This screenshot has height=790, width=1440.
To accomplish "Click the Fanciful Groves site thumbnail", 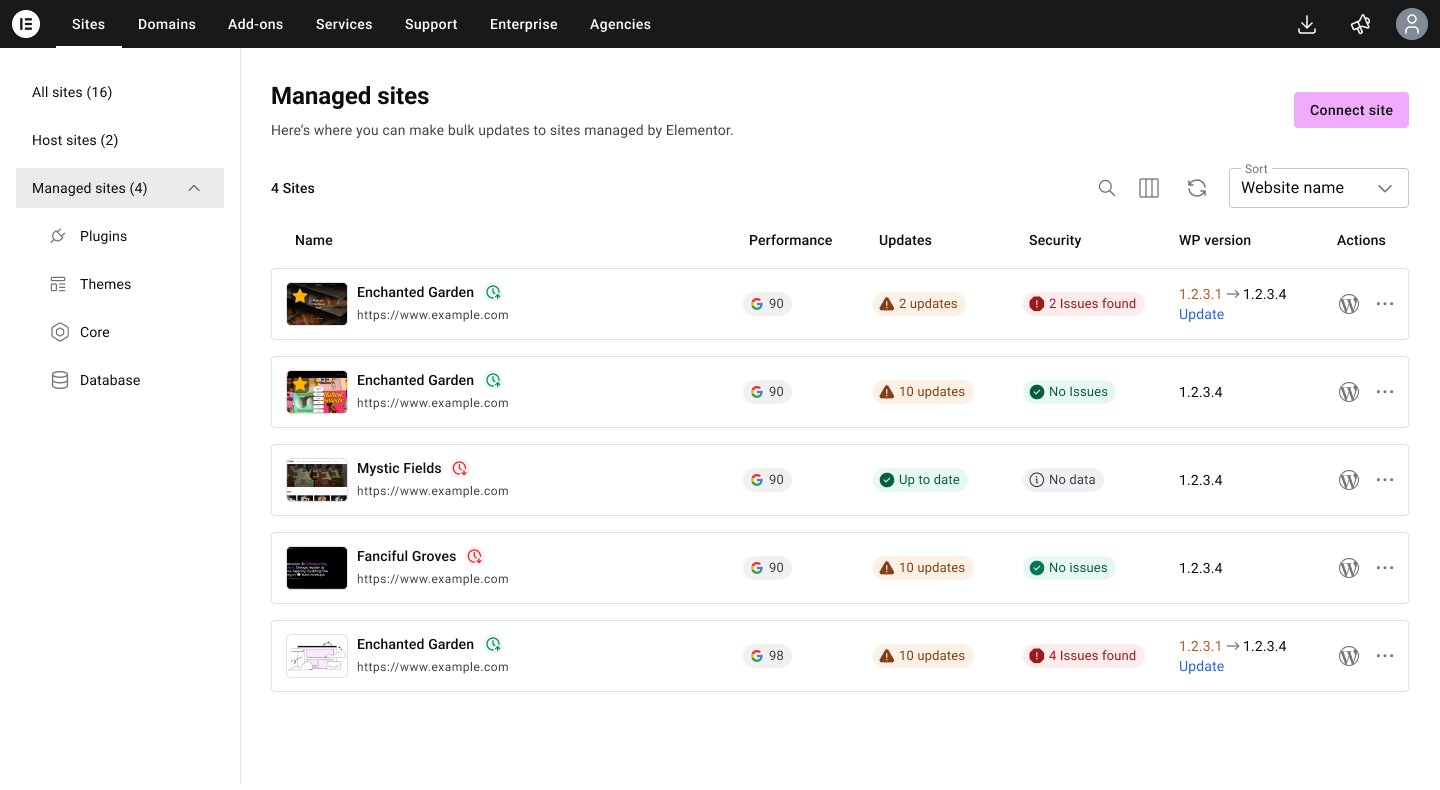I will click(x=317, y=568).
